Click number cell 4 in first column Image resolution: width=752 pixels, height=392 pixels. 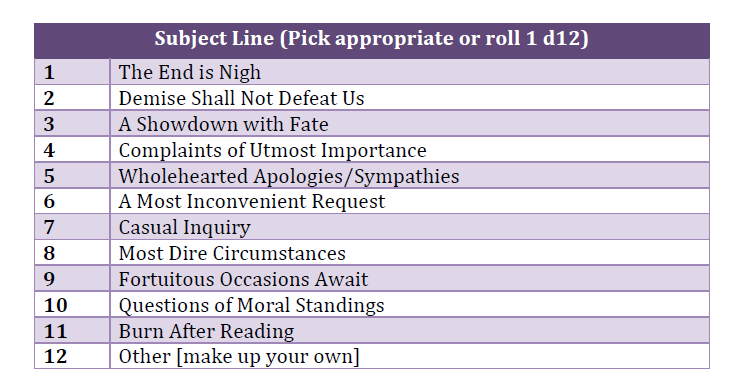point(72,150)
